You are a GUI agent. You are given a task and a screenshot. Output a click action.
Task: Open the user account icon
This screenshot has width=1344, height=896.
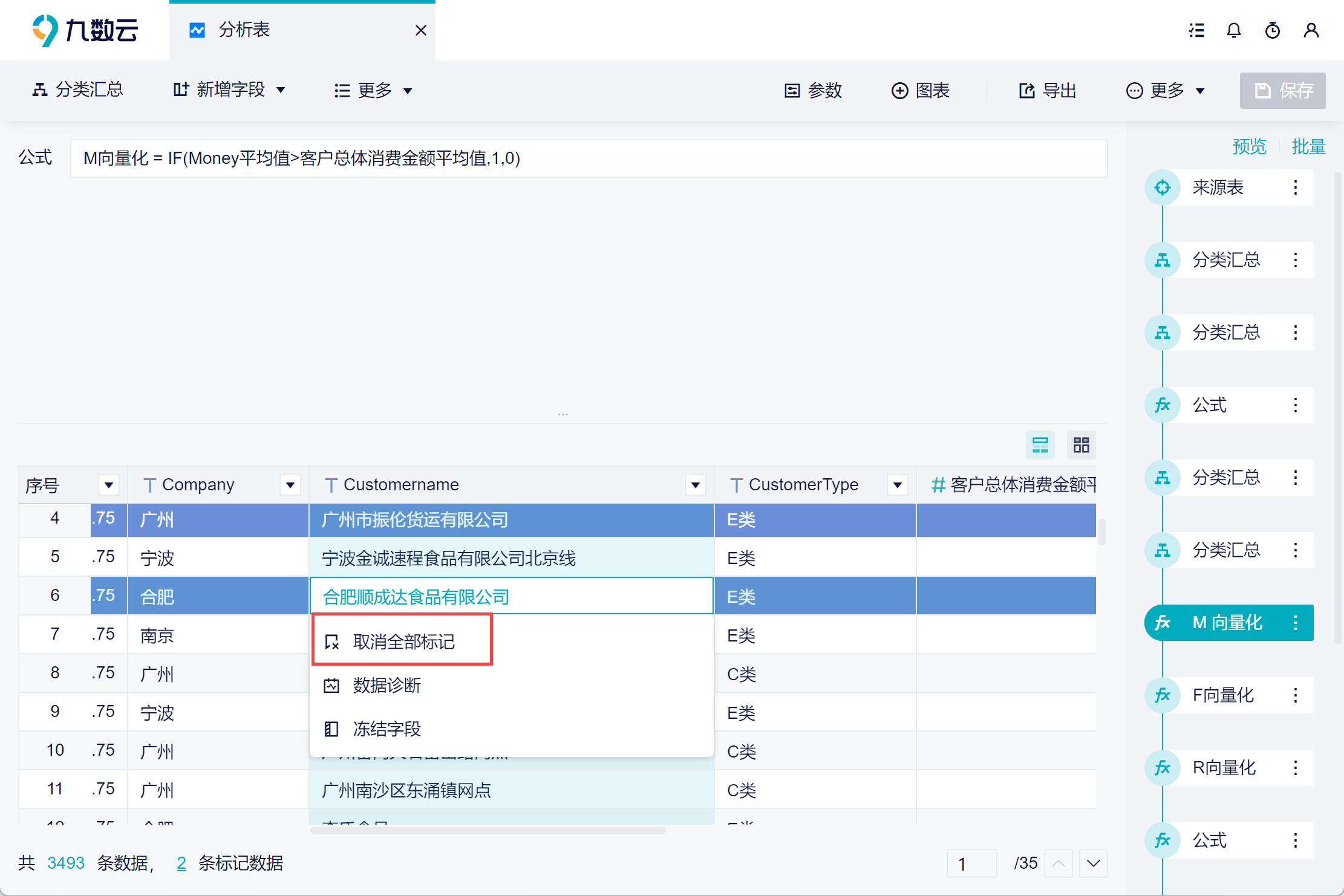[1311, 30]
